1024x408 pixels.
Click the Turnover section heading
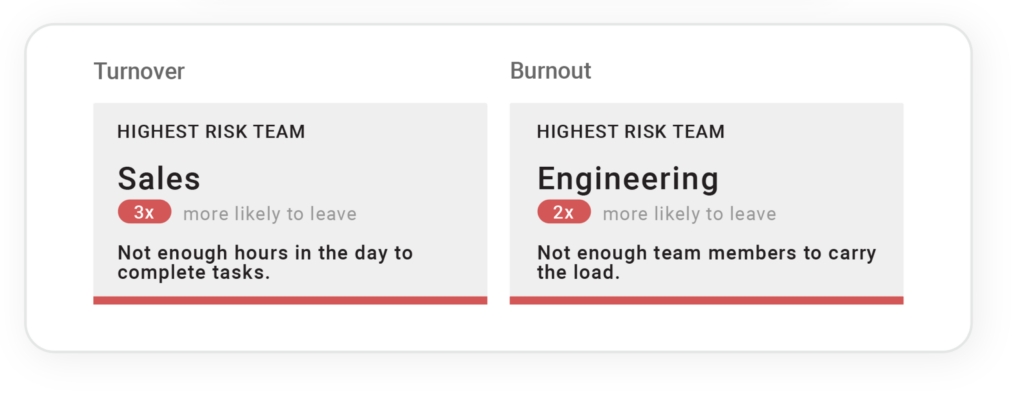[x=139, y=71]
